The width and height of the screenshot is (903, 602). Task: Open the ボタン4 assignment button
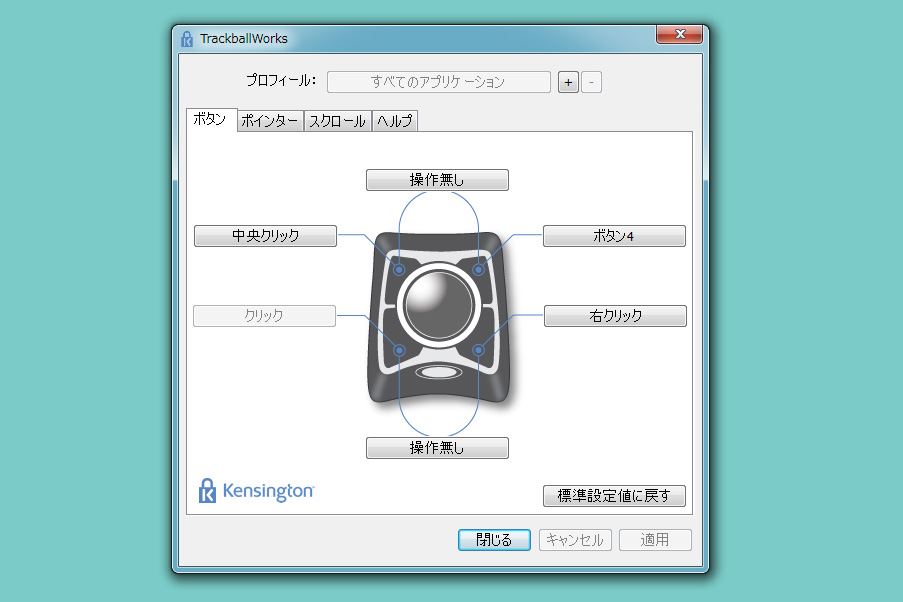[x=614, y=236]
